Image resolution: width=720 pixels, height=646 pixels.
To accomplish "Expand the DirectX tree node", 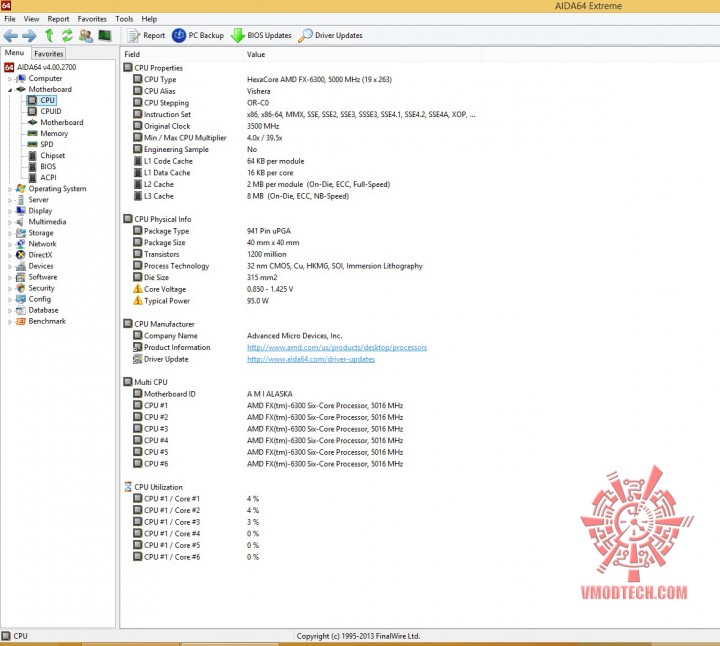I will (x=10, y=255).
